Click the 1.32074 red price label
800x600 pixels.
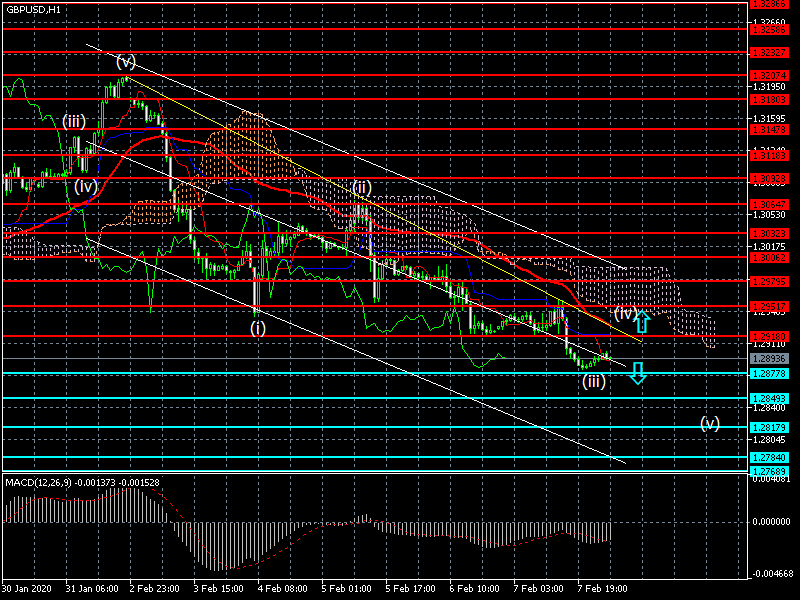pyautogui.click(x=769, y=76)
